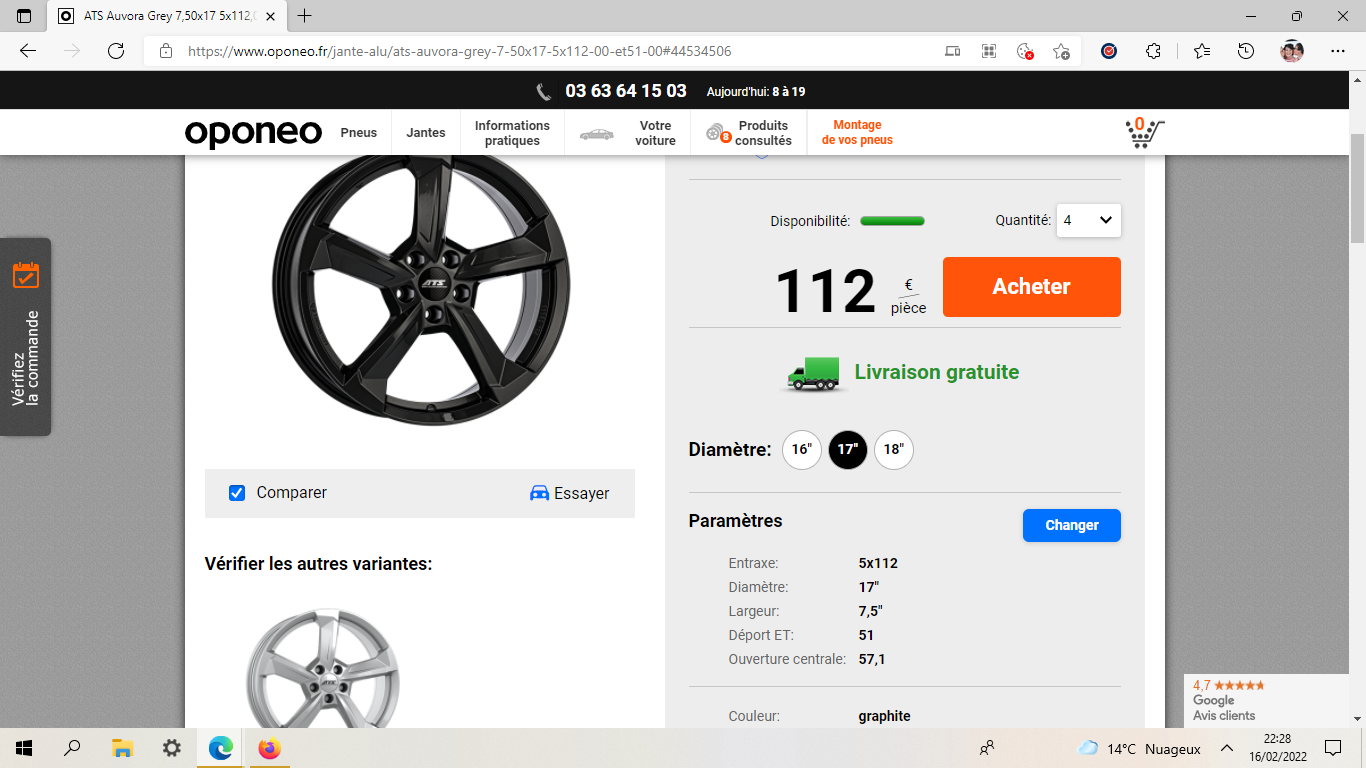Image resolution: width=1366 pixels, height=768 pixels.
Task: Click the Essayer link
Action: (581, 493)
